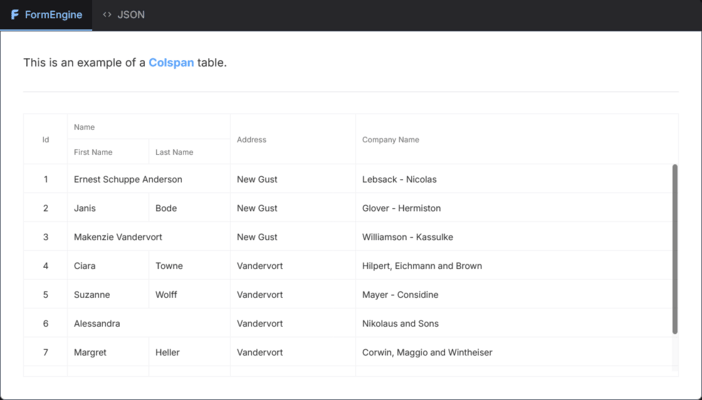This screenshot has width=702, height=400.
Task: Click the Address column header
Action: [x=293, y=139]
